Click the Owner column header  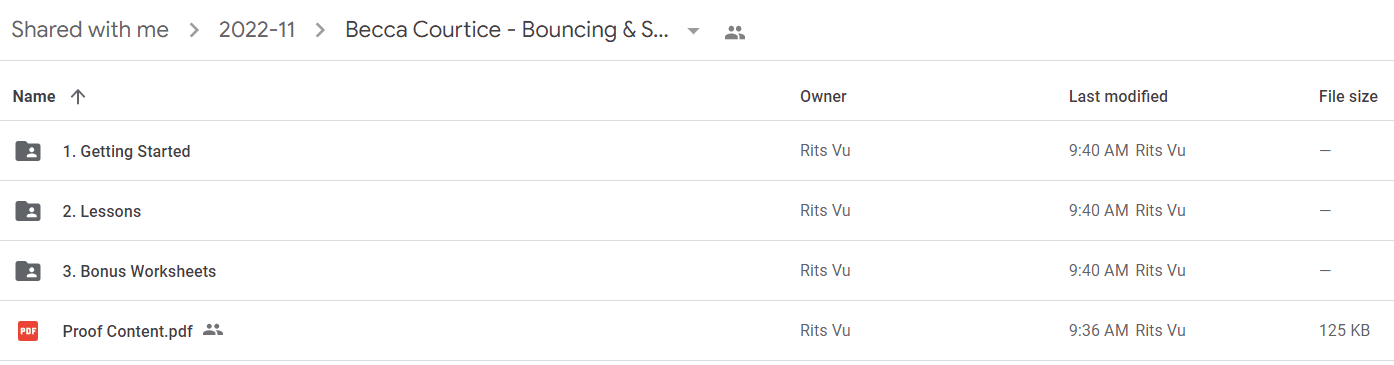[x=823, y=97]
